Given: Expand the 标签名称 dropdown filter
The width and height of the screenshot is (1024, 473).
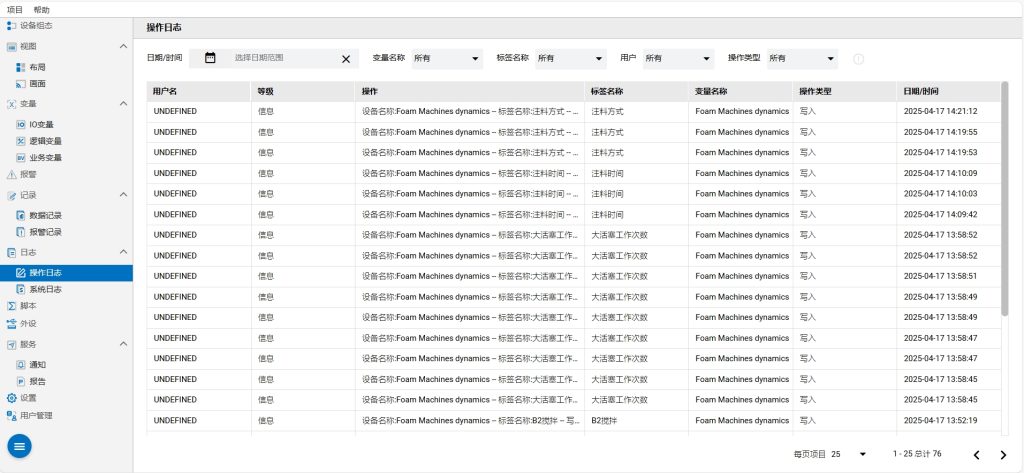Looking at the screenshot, I should tap(570, 59).
